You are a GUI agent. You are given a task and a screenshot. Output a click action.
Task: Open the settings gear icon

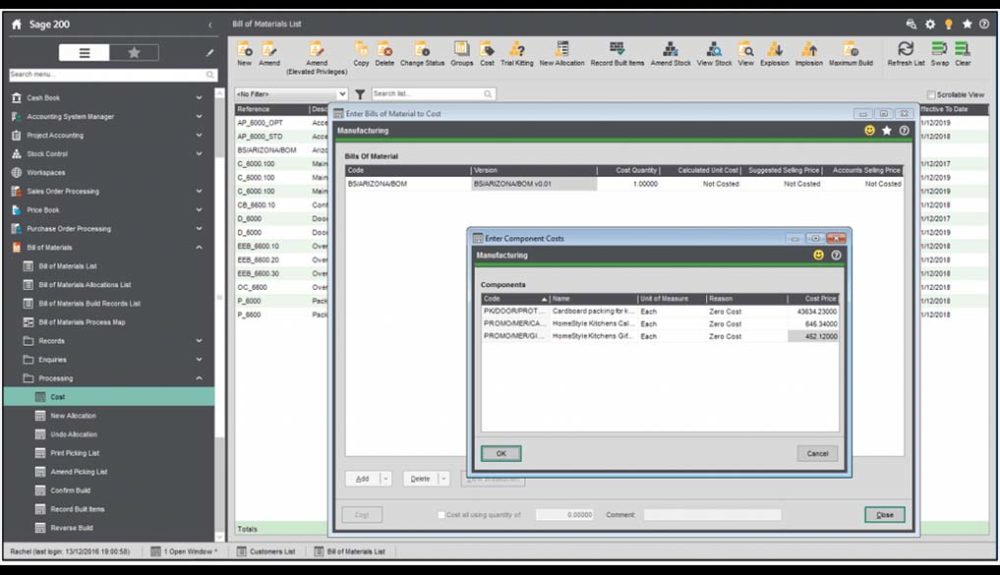point(930,24)
